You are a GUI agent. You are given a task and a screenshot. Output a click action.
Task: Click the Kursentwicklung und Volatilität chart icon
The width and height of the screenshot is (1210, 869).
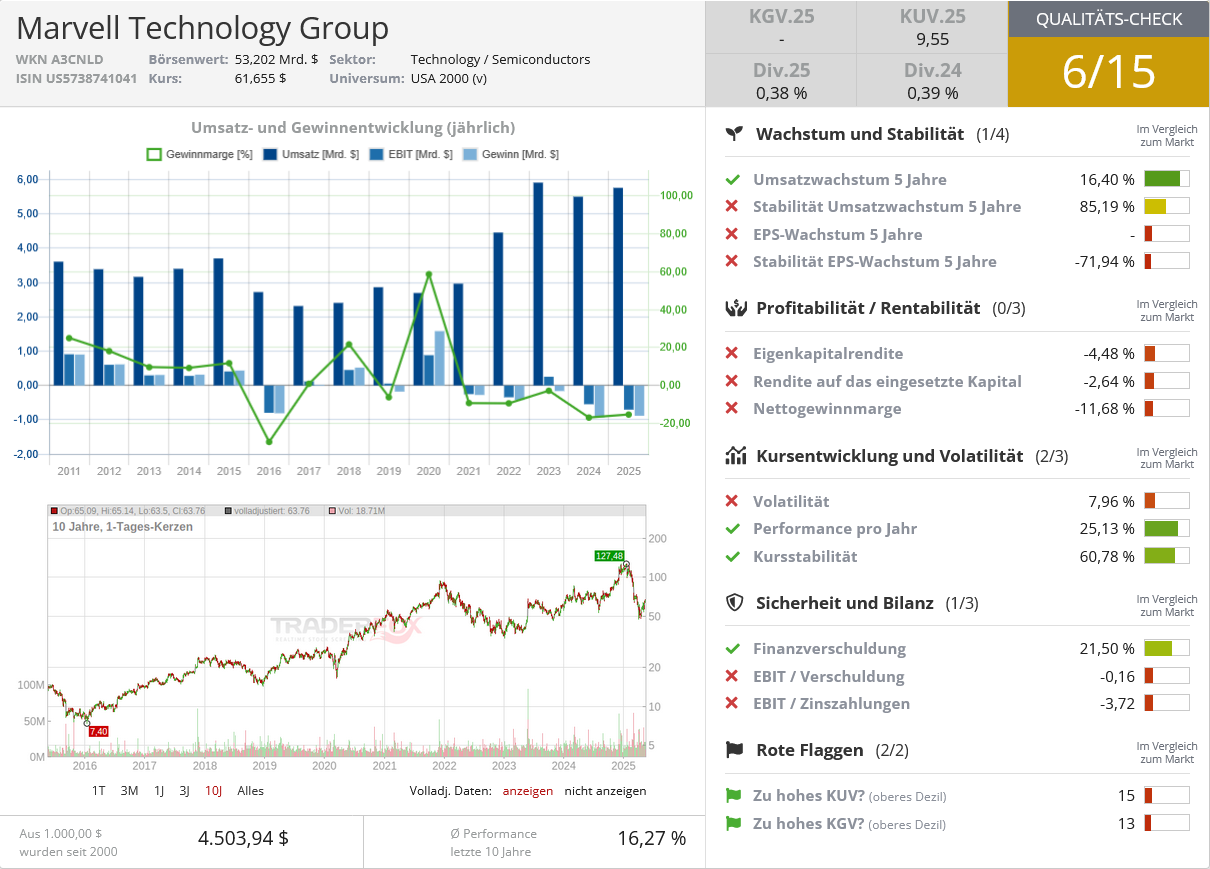pos(735,456)
